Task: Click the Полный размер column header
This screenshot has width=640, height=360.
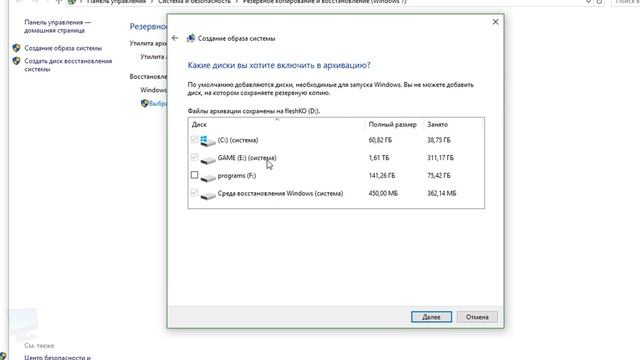Action: [393, 124]
